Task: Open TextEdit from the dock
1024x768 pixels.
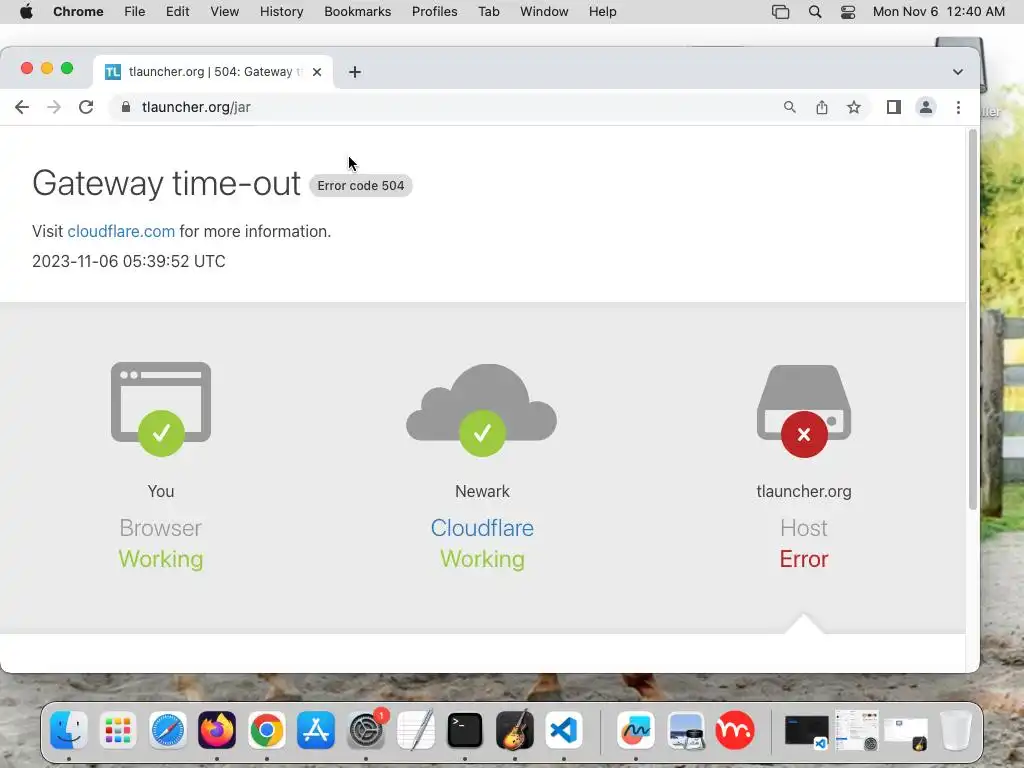Action: coord(415,730)
